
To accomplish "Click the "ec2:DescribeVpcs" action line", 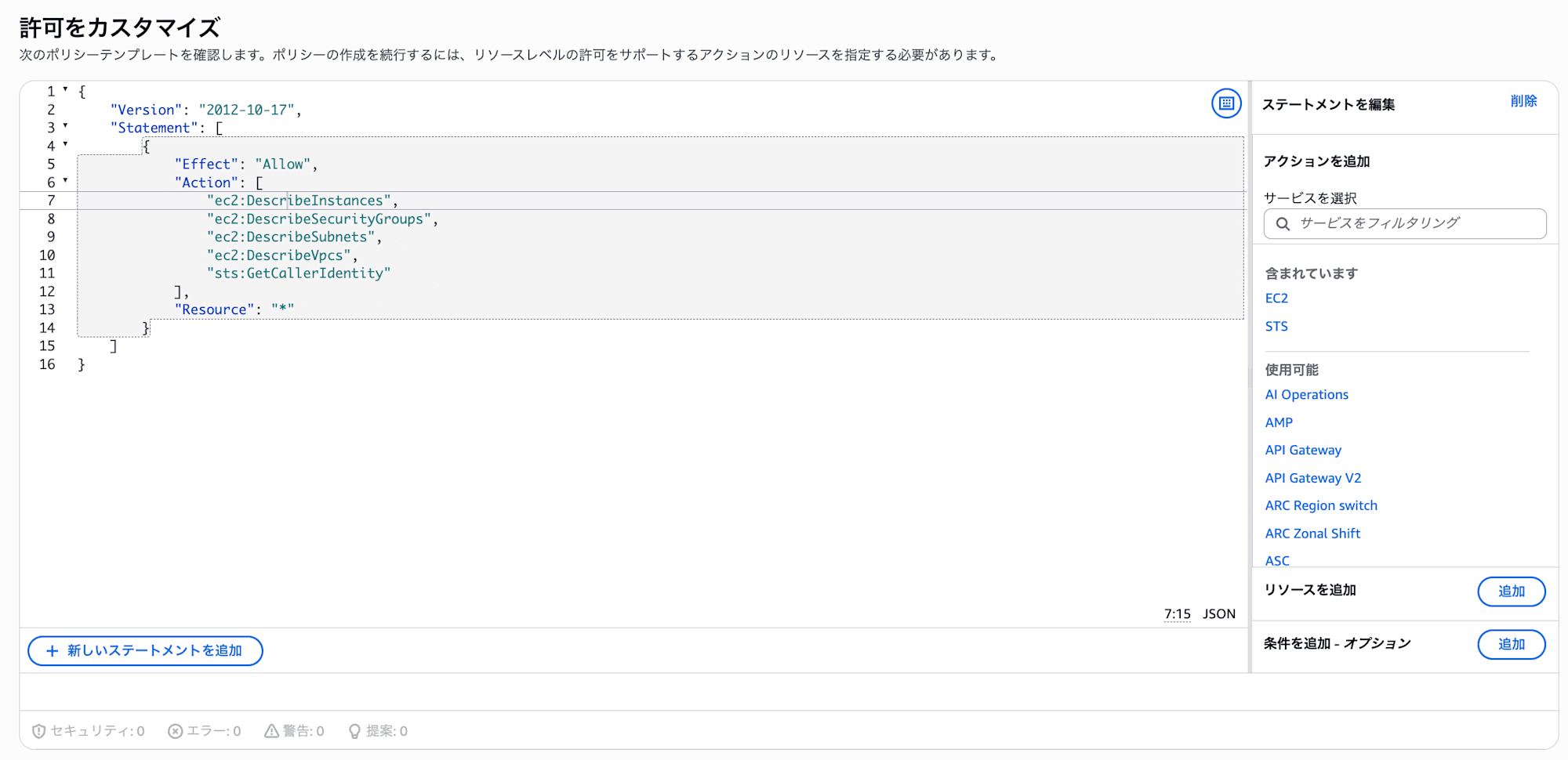I will click(282, 255).
